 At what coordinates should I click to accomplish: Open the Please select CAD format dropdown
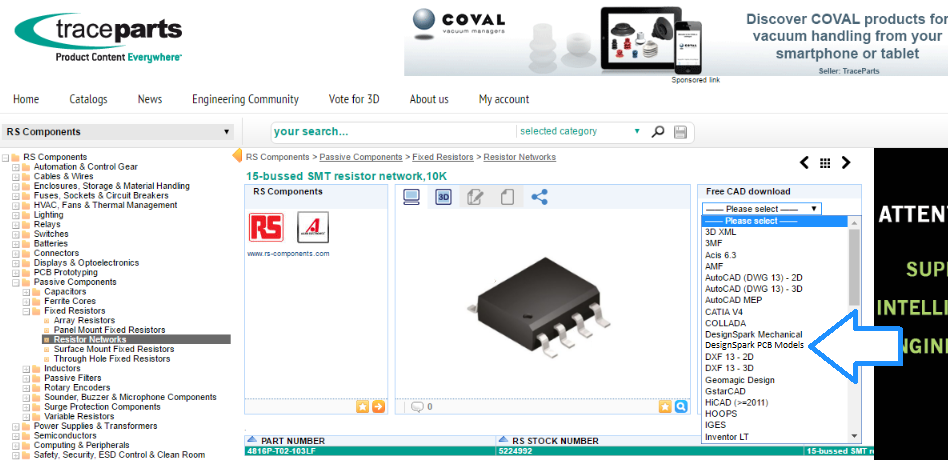(762, 209)
